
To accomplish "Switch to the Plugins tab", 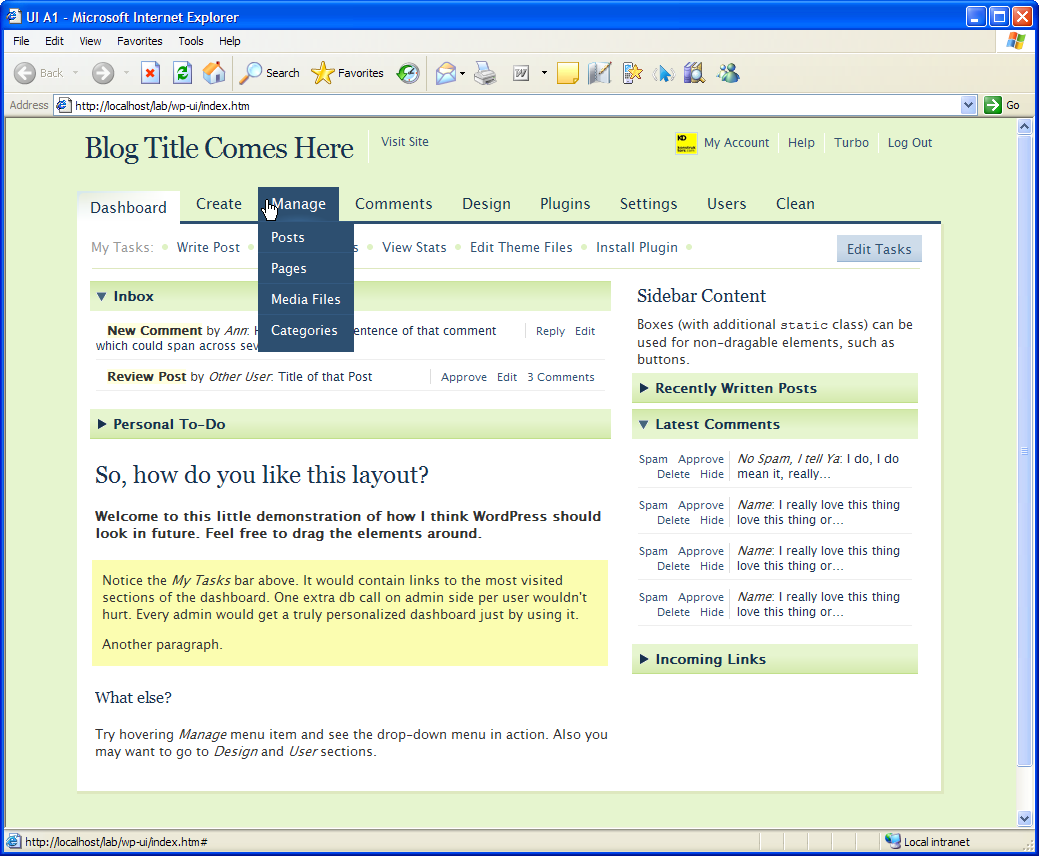I will 565,204.
